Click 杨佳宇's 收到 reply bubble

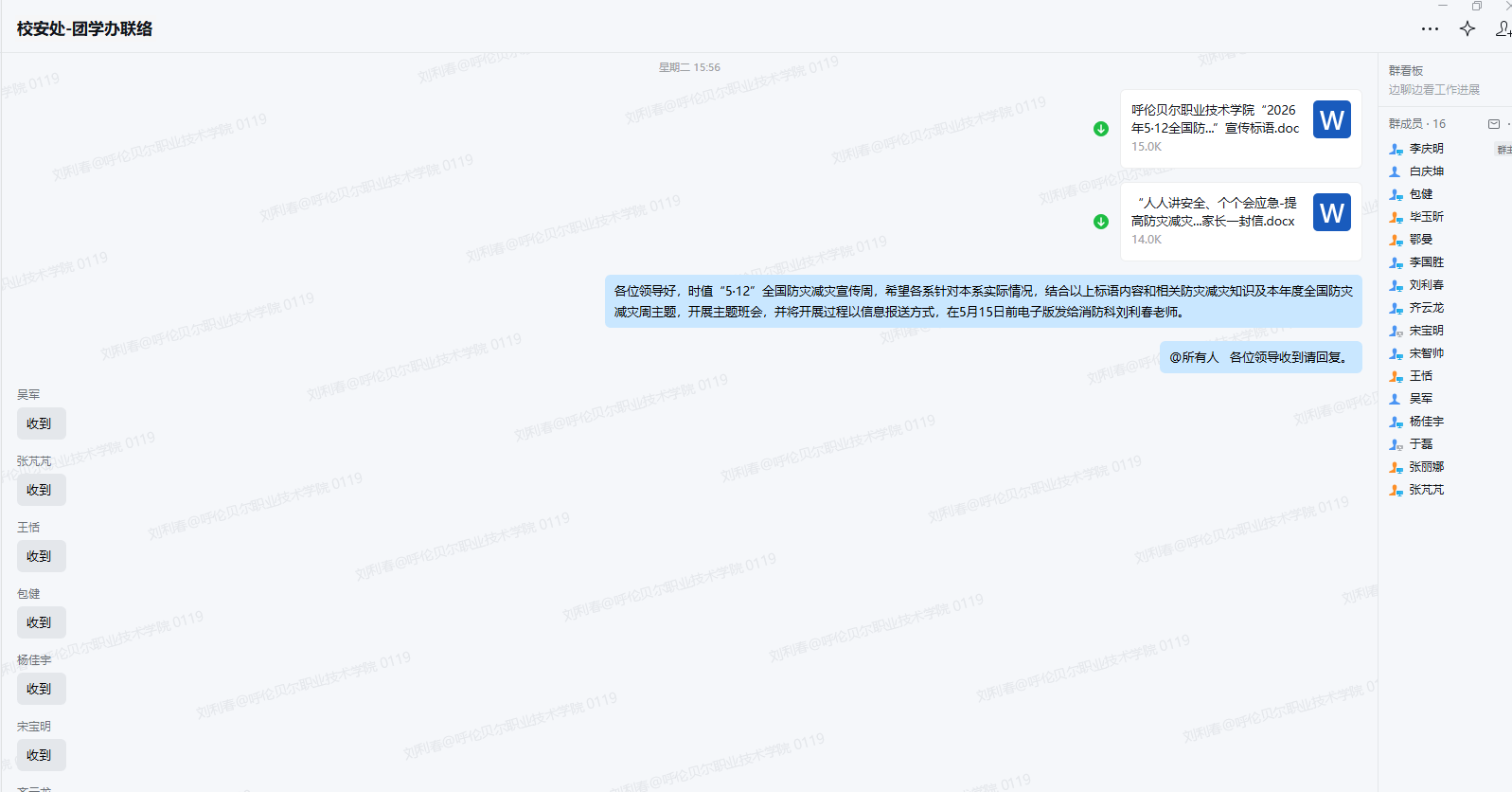41,689
